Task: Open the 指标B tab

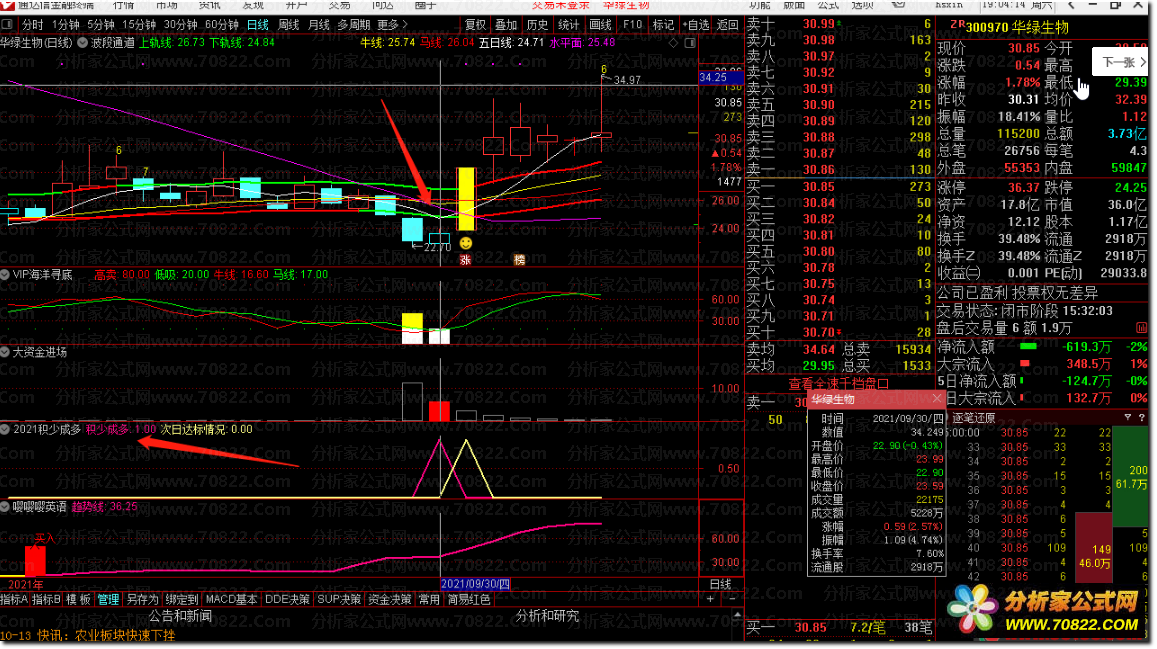Action: (x=46, y=600)
